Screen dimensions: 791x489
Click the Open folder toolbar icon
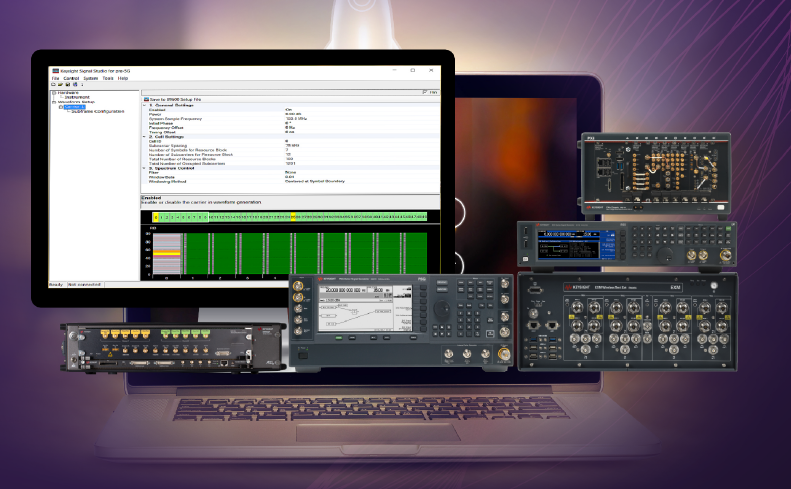(59, 85)
